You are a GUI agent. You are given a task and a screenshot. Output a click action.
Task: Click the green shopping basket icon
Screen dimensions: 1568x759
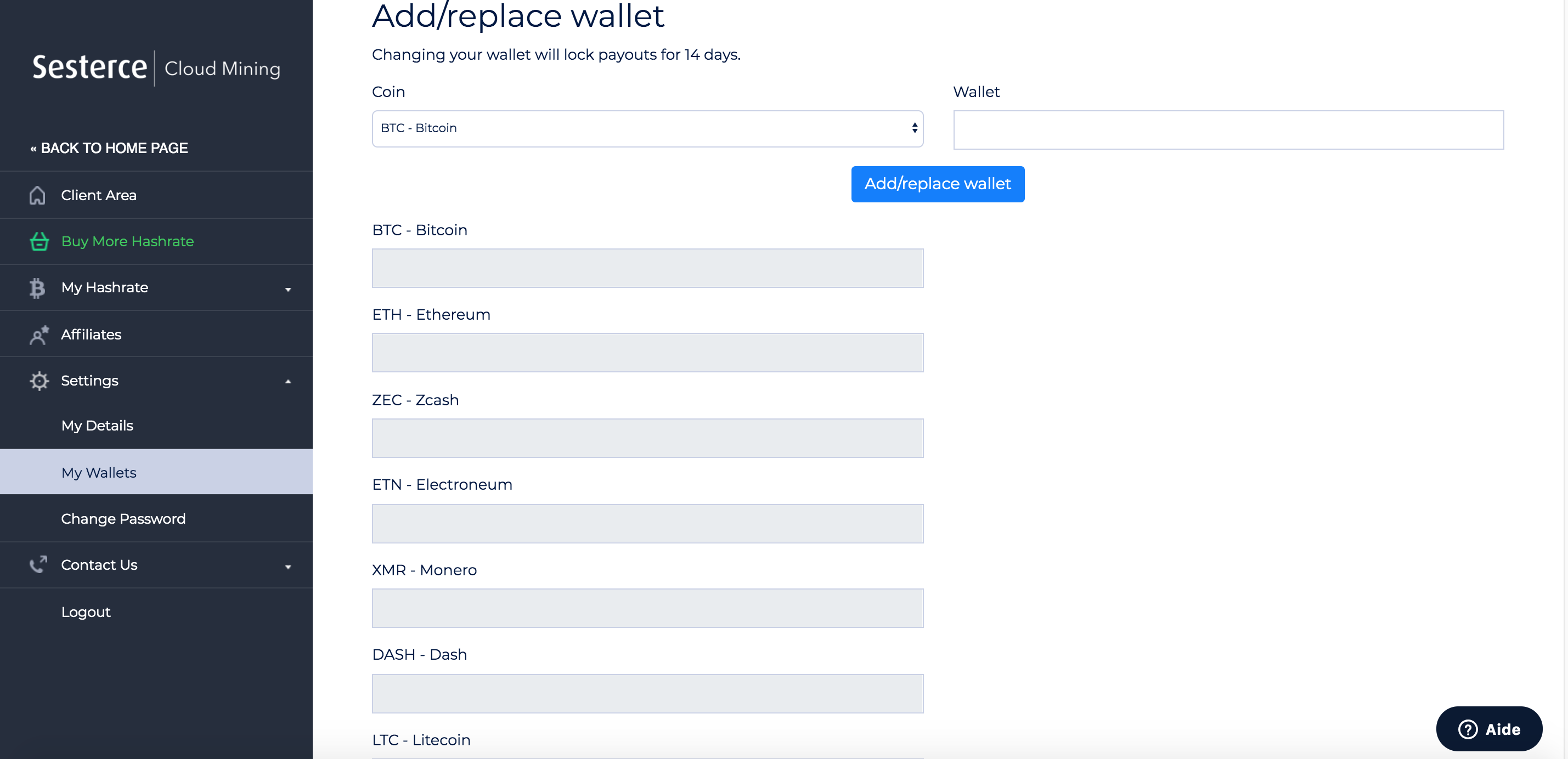(x=39, y=242)
